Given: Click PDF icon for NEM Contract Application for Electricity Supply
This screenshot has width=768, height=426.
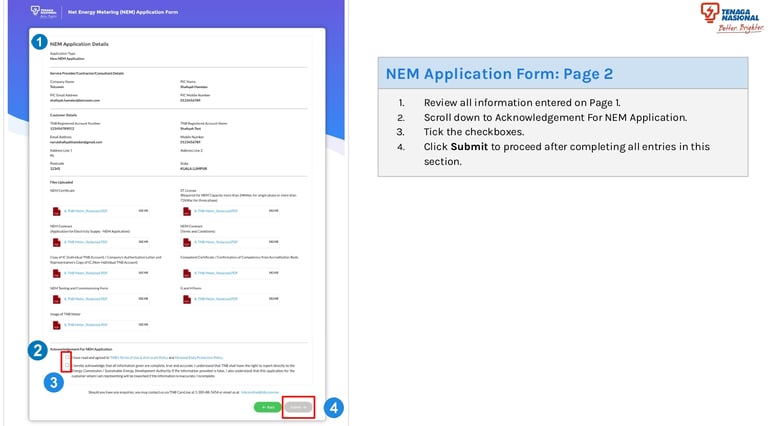Looking at the screenshot, I should point(56,242).
